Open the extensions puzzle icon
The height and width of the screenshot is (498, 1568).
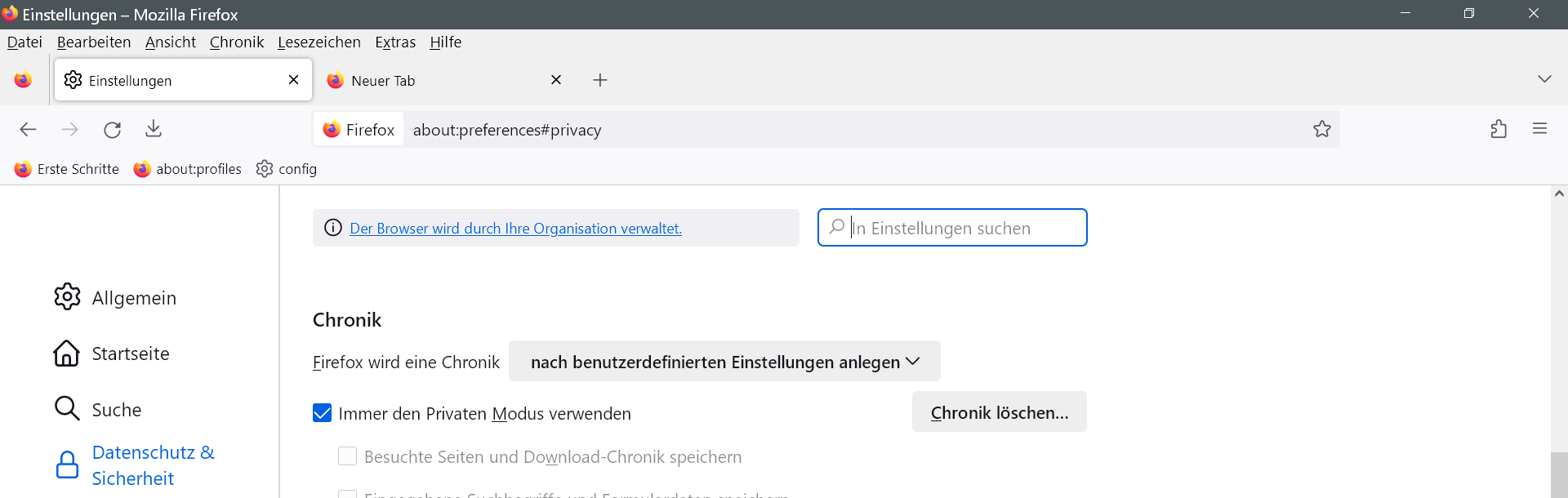[1498, 129]
